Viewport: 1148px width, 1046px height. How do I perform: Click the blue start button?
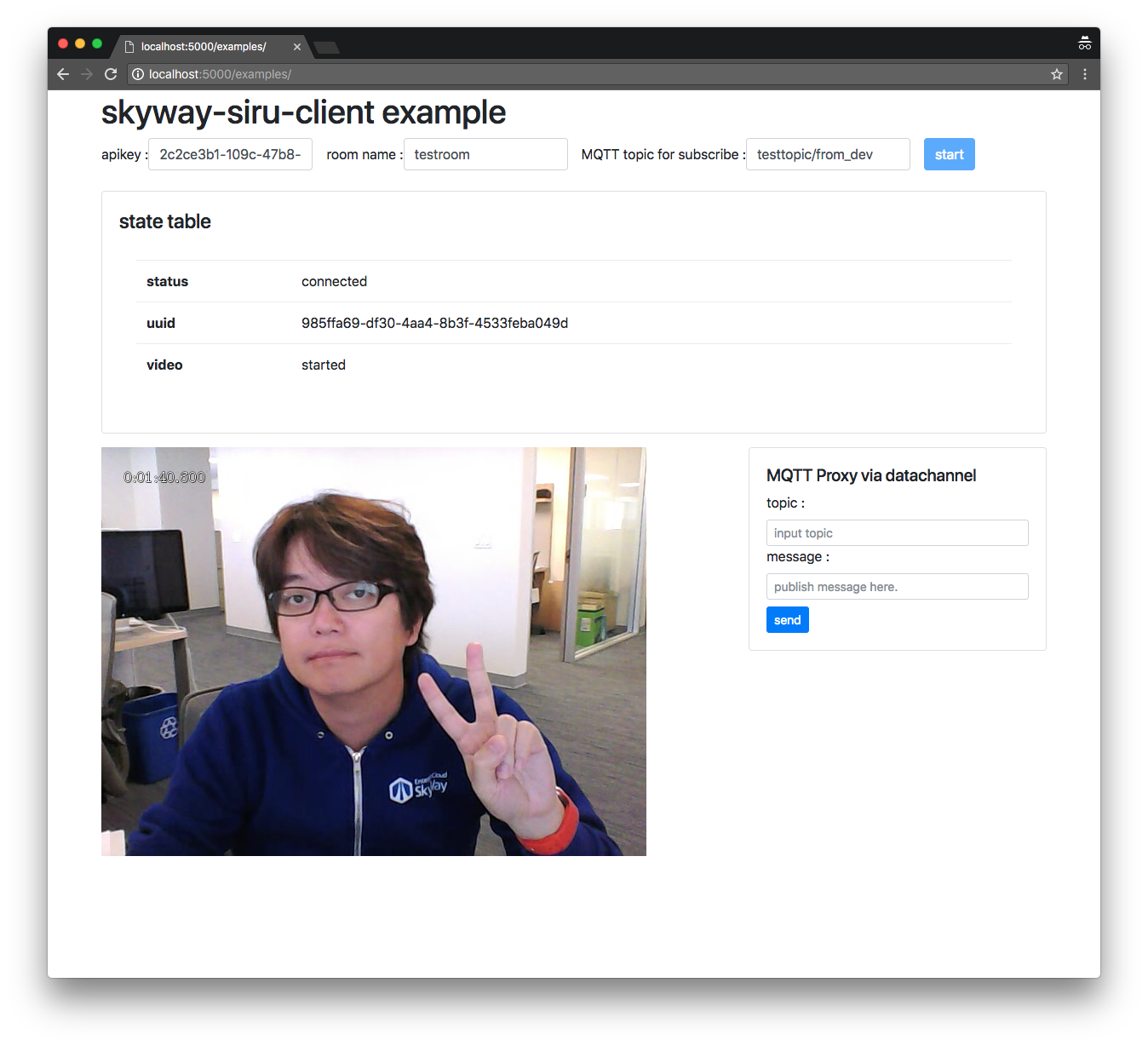pyautogui.click(x=950, y=154)
